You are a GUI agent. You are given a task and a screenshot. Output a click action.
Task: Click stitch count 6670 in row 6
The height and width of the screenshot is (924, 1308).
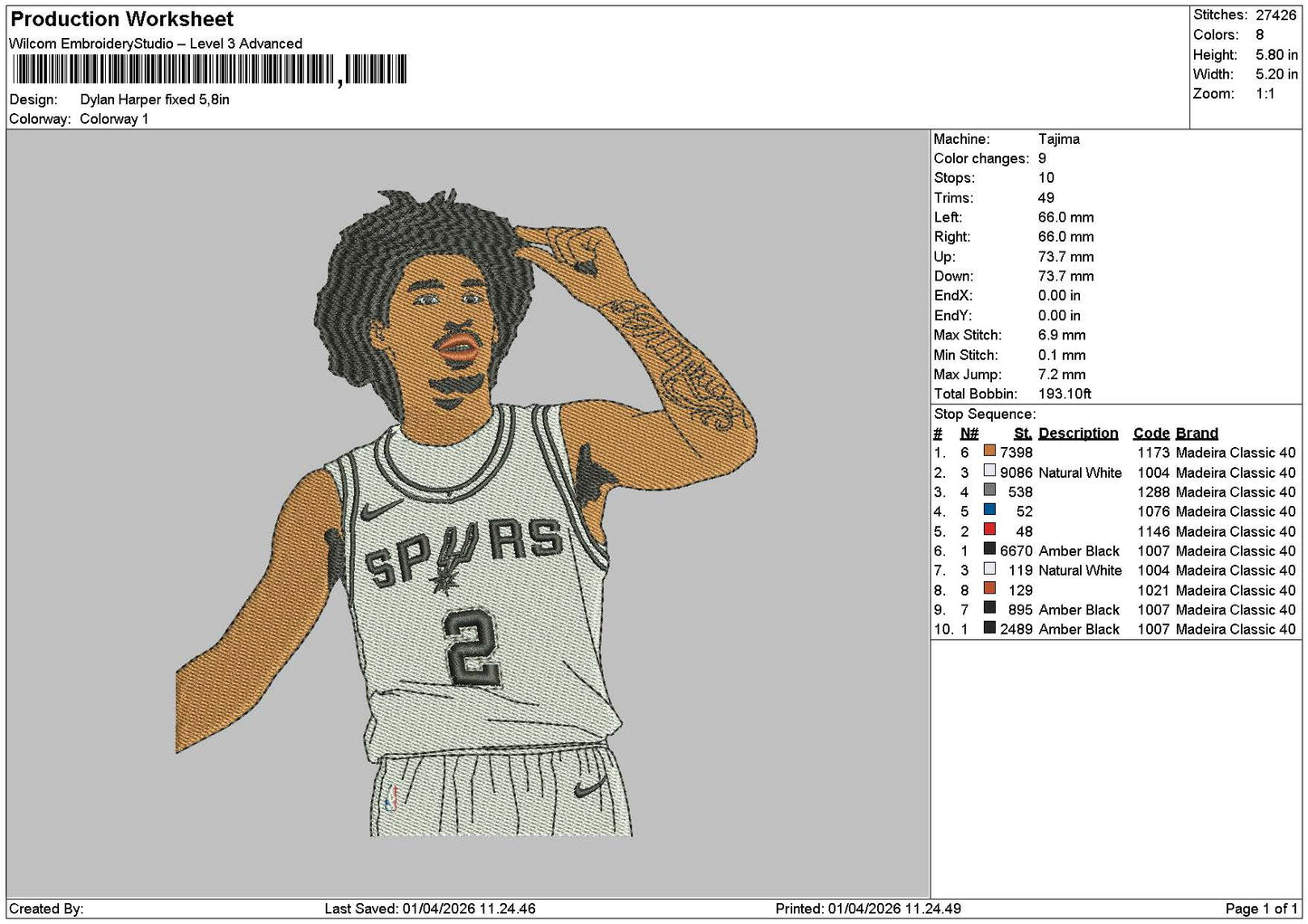pyautogui.click(x=1017, y=550)
